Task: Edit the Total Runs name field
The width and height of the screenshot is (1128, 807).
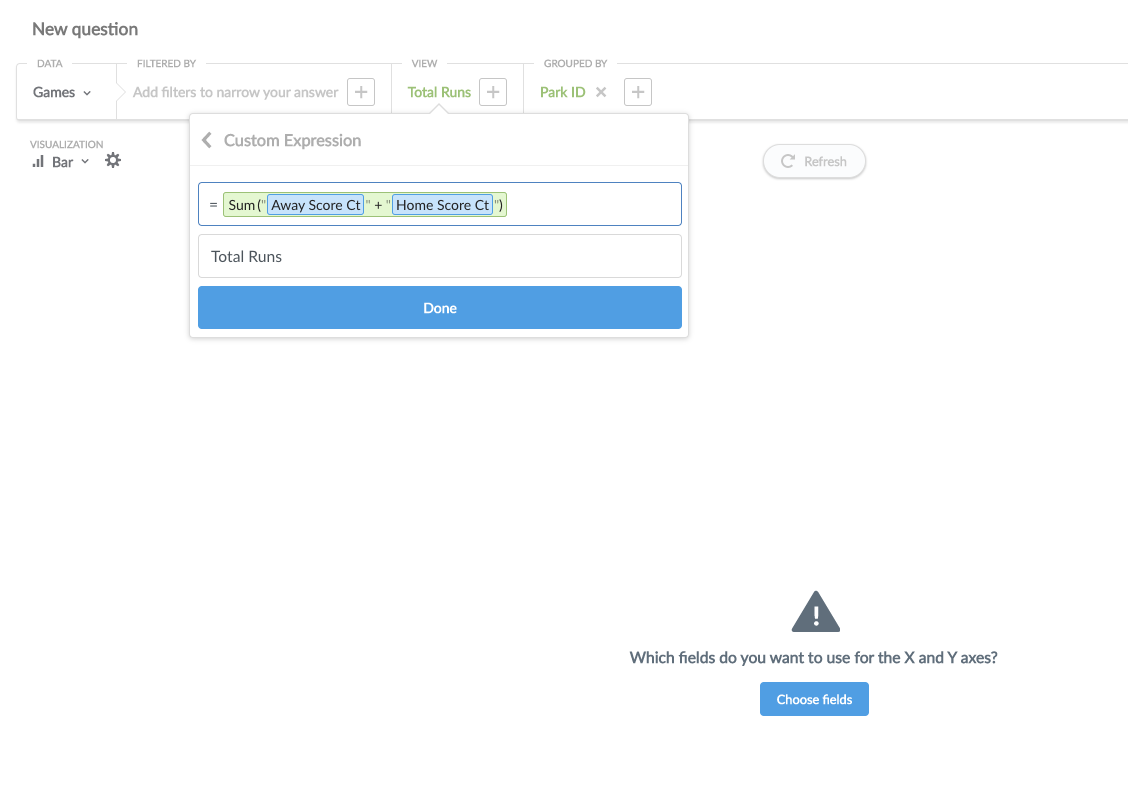Action: click(440, 256)
